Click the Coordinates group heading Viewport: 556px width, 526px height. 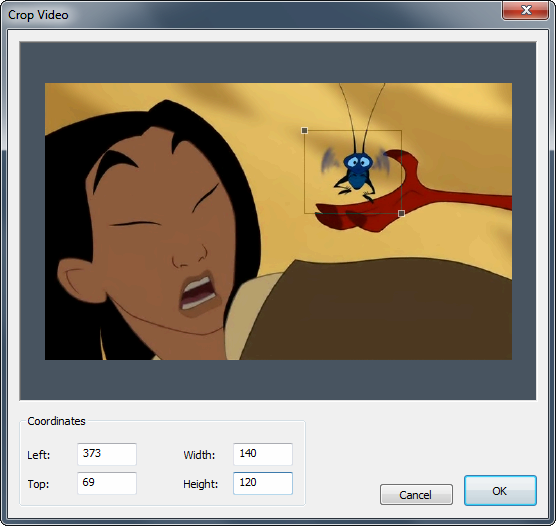coord(56,421)
